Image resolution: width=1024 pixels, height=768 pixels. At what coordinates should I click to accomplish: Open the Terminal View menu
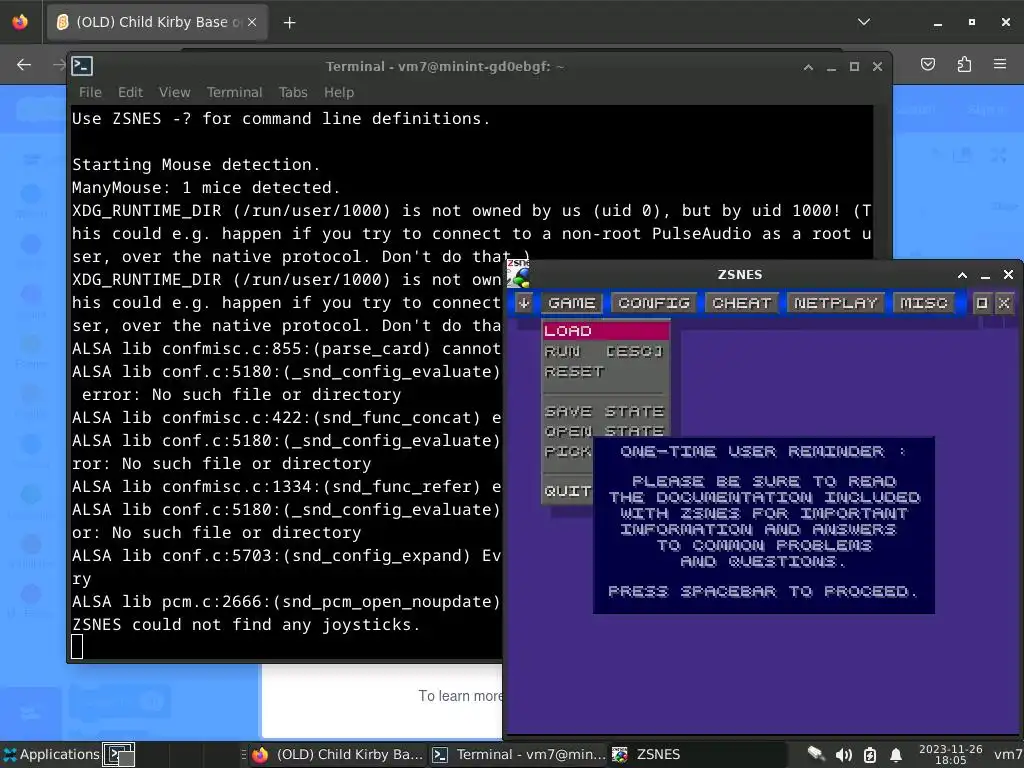tap(174, 92)
